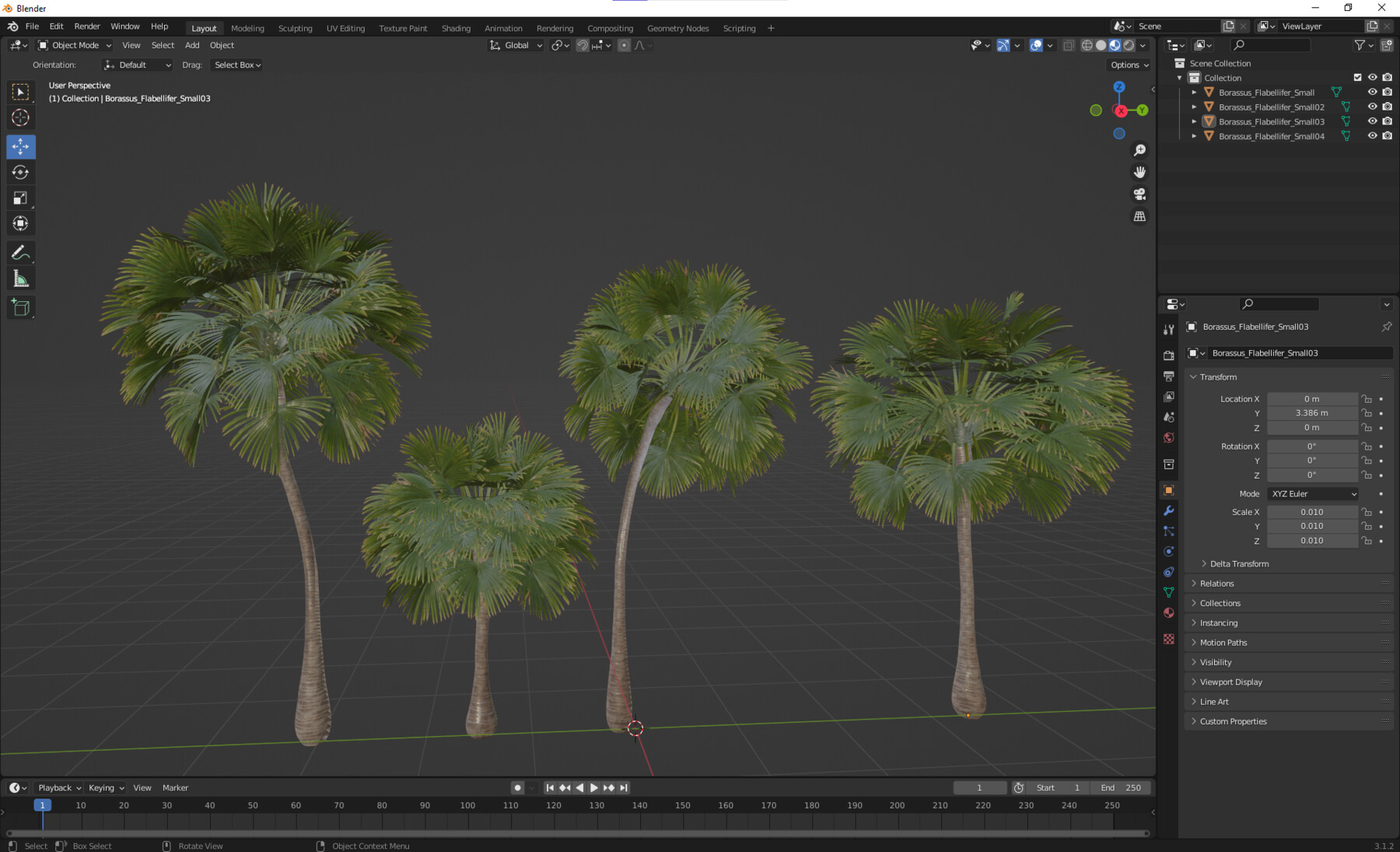1400x852 pixels.
Task: Switch to the Shading workspace tab
Action: (456, 28)
